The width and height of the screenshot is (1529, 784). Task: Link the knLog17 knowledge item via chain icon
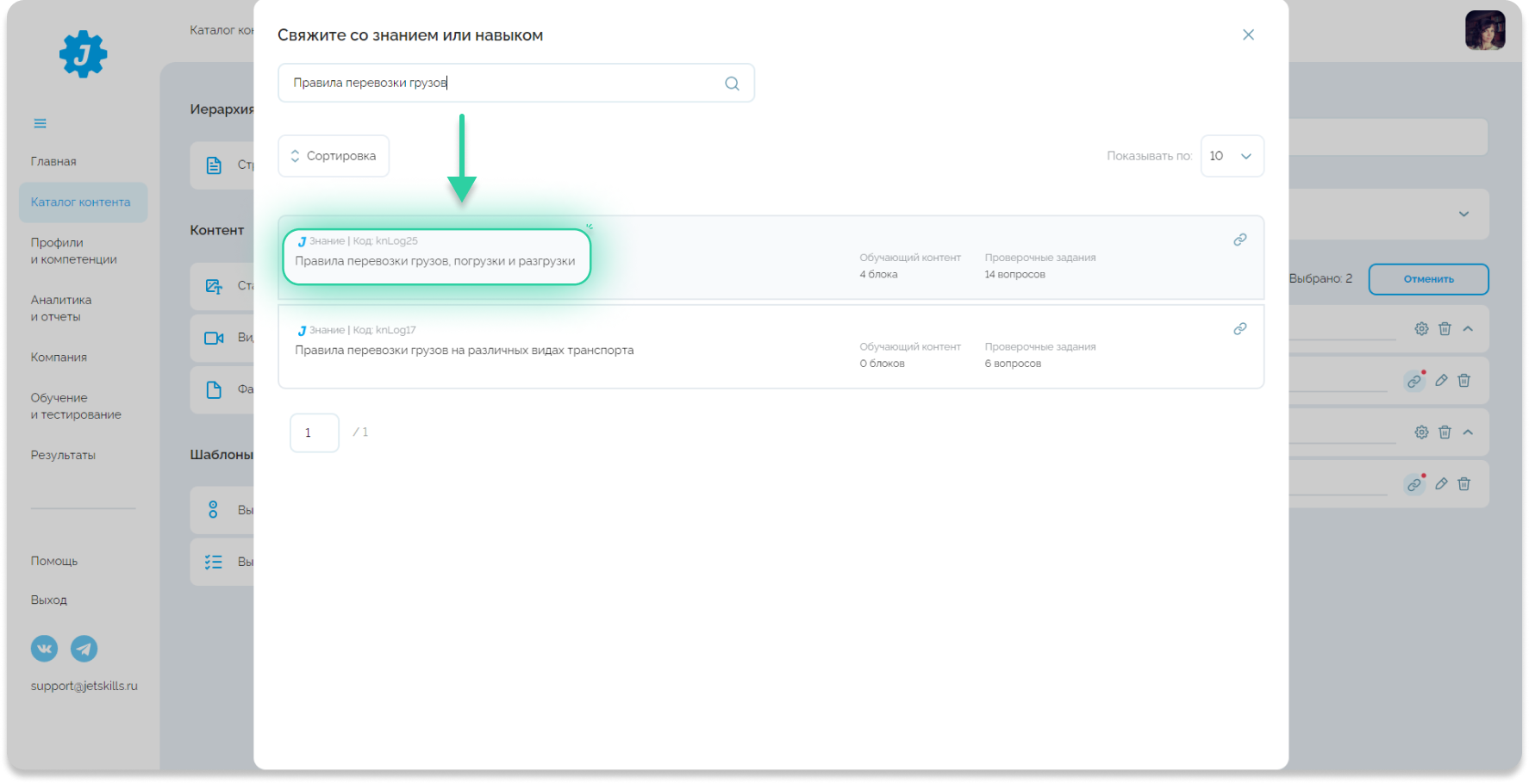tap(1239, 329)
